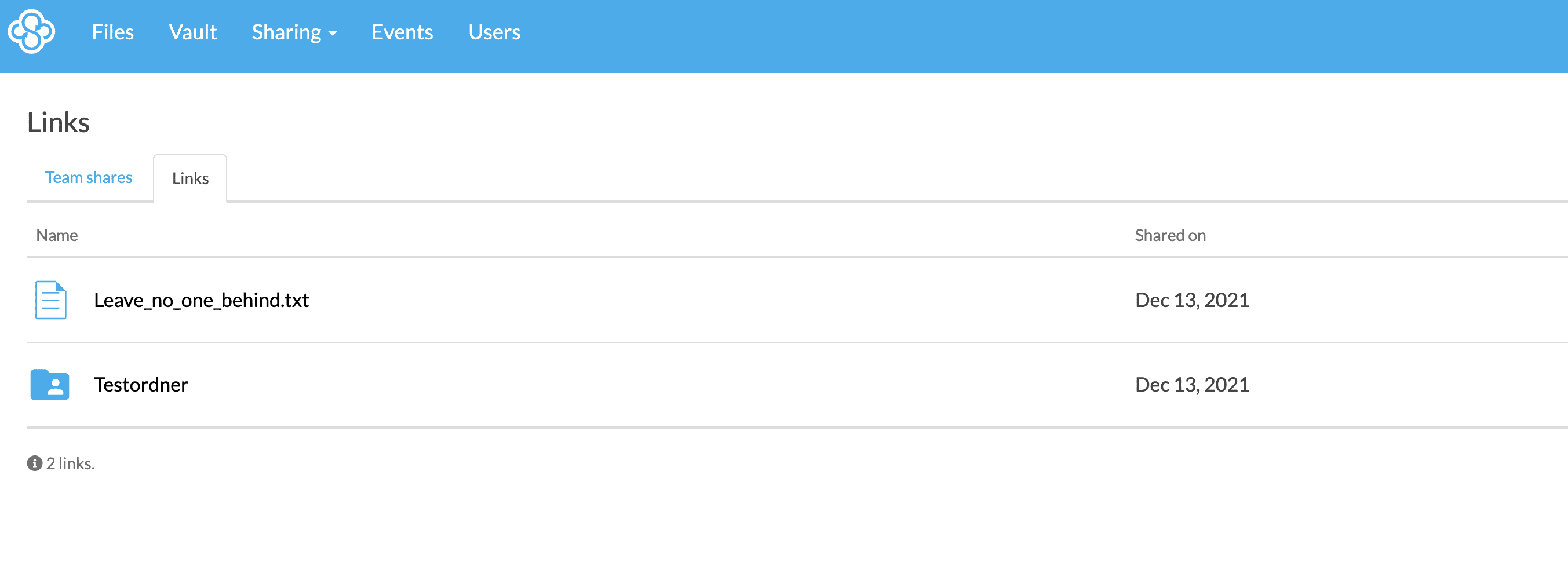
Task: Select the Links tab
Action: click(190, 178)
